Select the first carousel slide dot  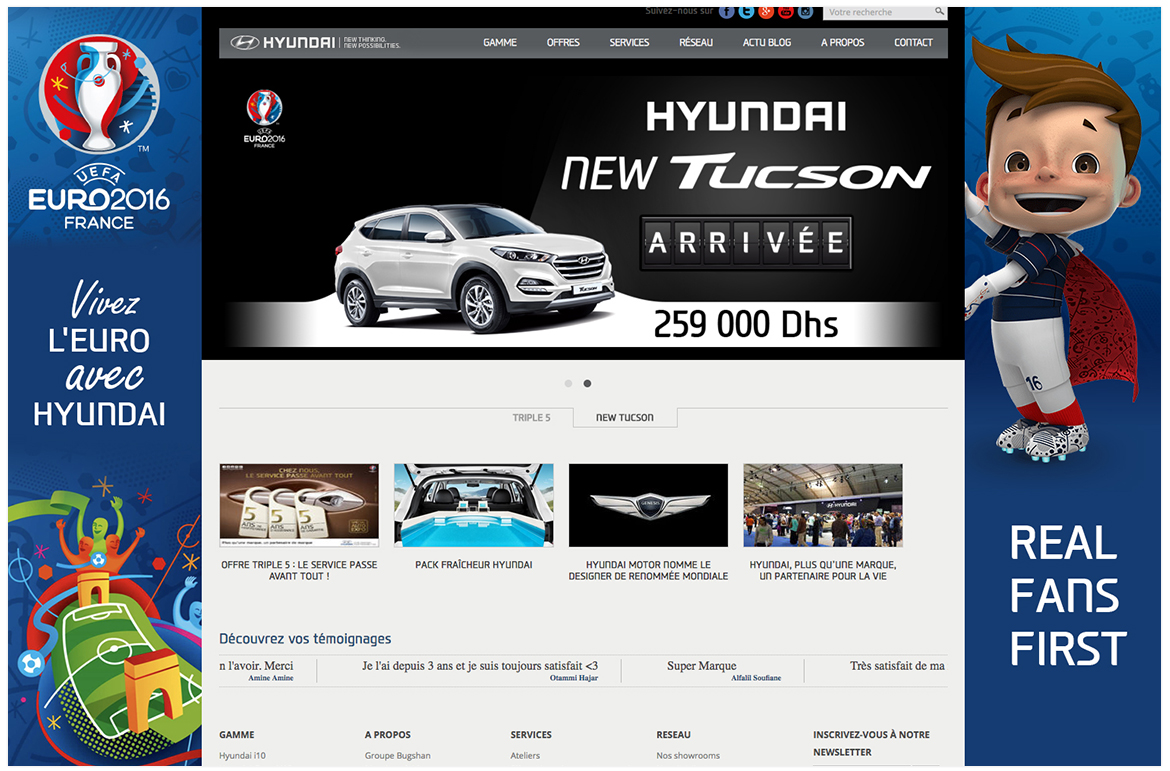tap(568, 383)
